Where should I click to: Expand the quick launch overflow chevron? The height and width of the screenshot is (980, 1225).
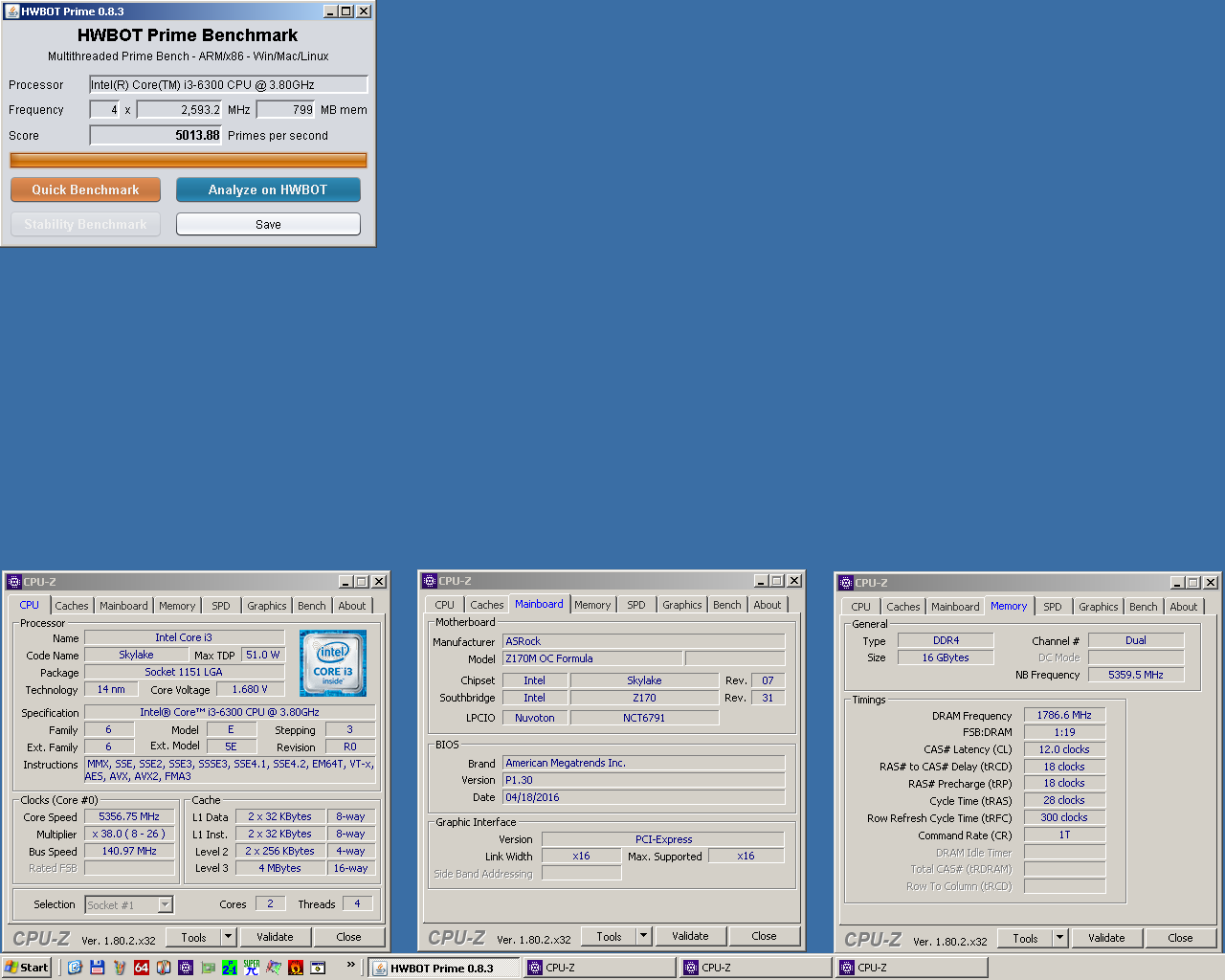point(350,965)
